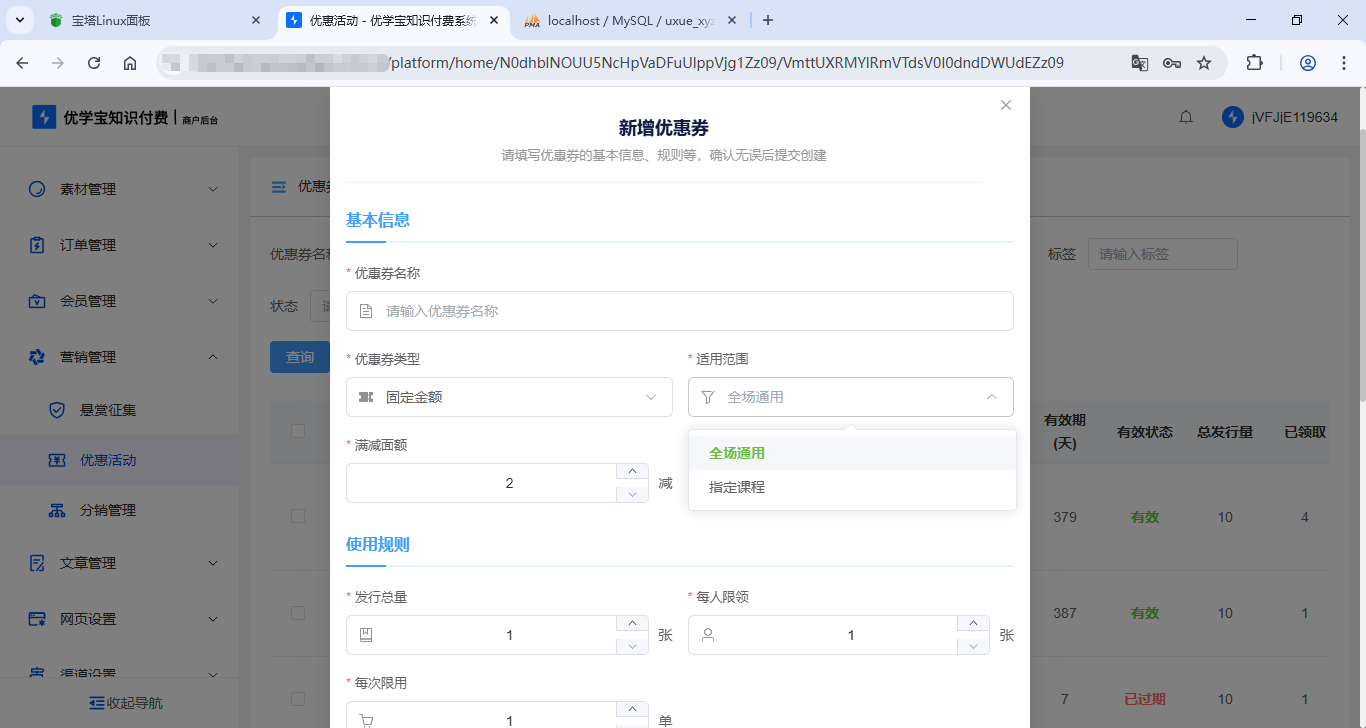Click the 标签 input field

point(1162,253)
